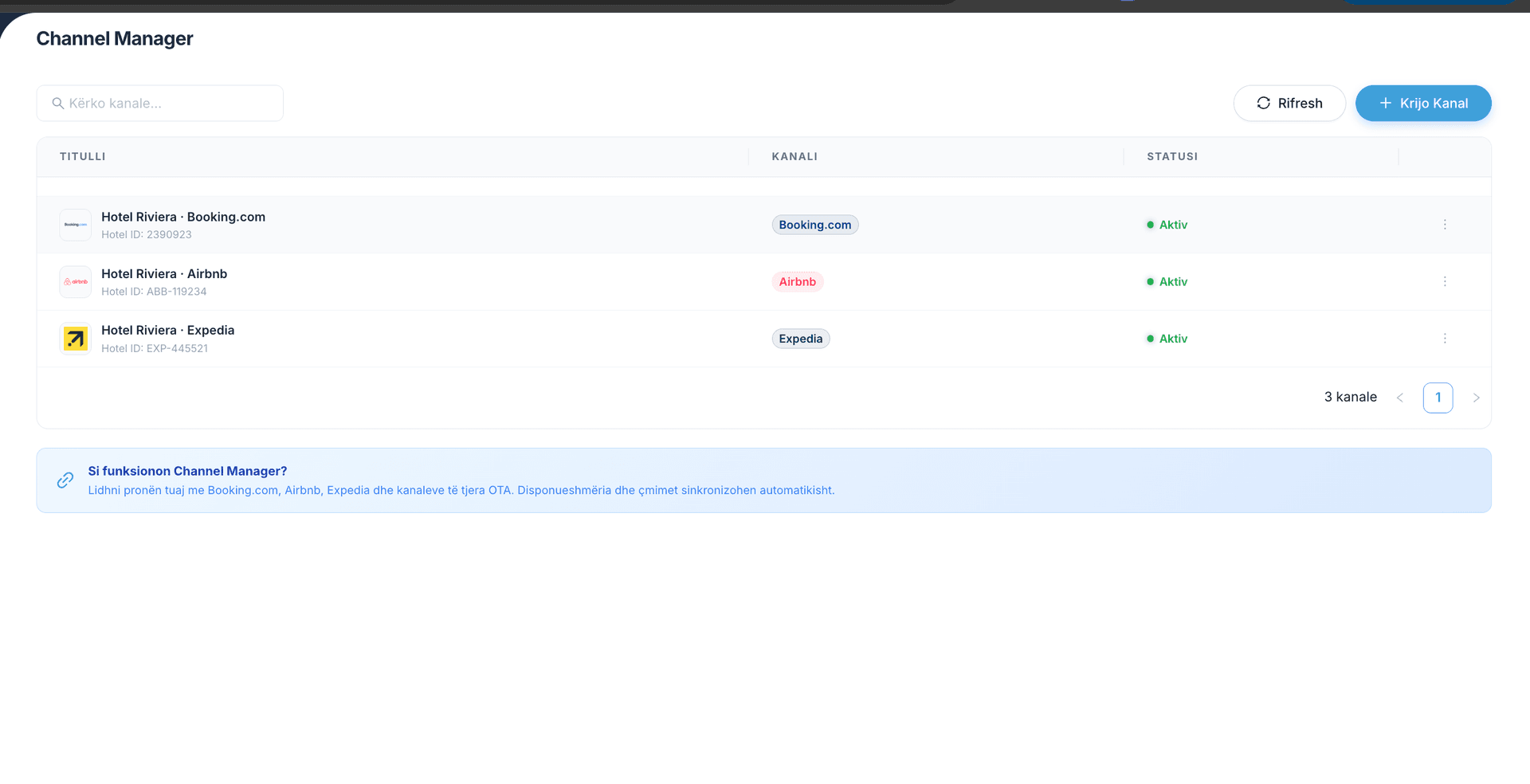Focus the Kërko kanale search field
The image size is (1530, 784).
coord(160,104)
